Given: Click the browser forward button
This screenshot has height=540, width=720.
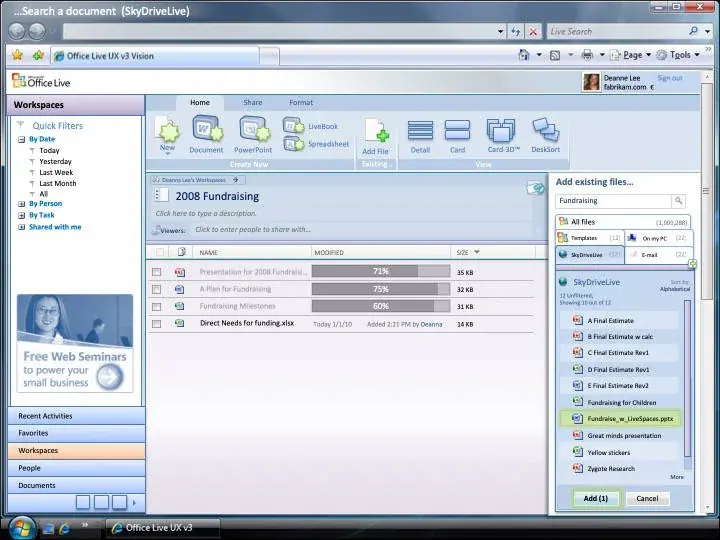Looking at the screenshot, I should click(37, 31).
